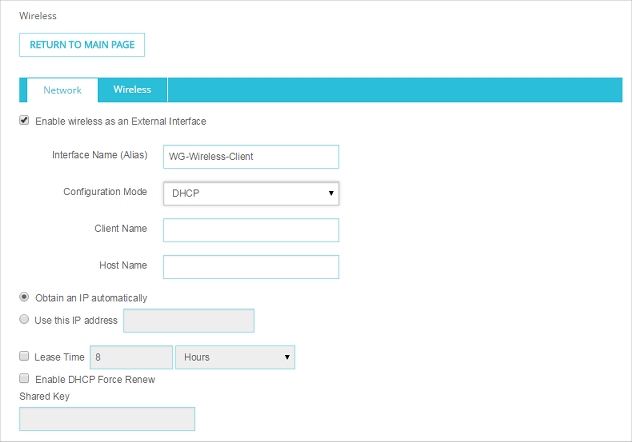Open the Wireless tab
This screenshot has height=442, width=632.
(x=132, y=90)
